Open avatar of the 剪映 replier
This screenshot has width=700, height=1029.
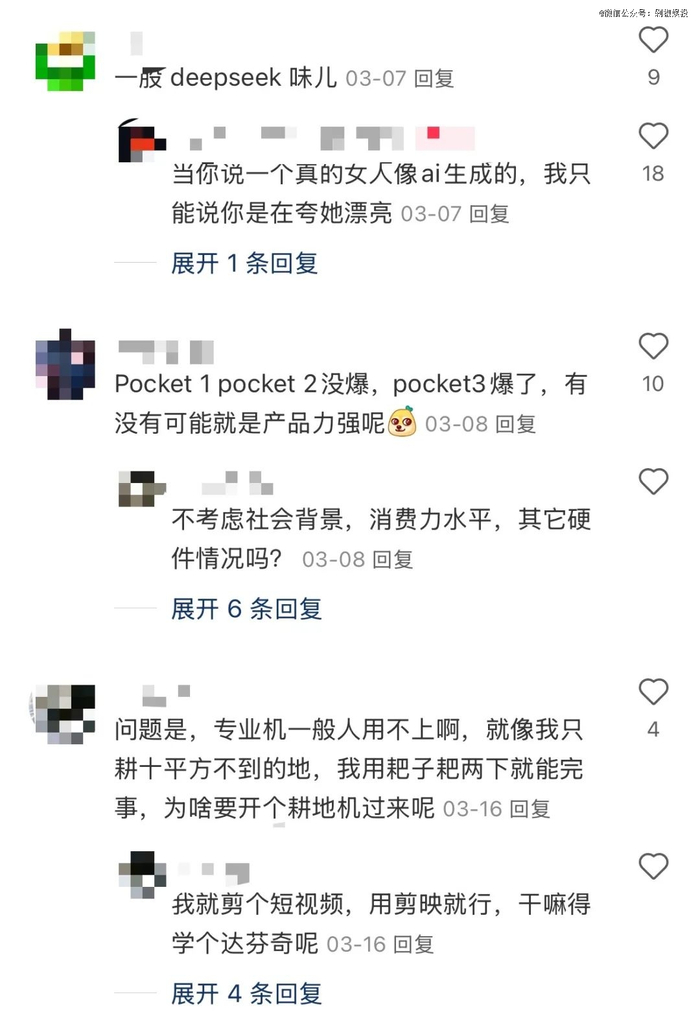142,875
